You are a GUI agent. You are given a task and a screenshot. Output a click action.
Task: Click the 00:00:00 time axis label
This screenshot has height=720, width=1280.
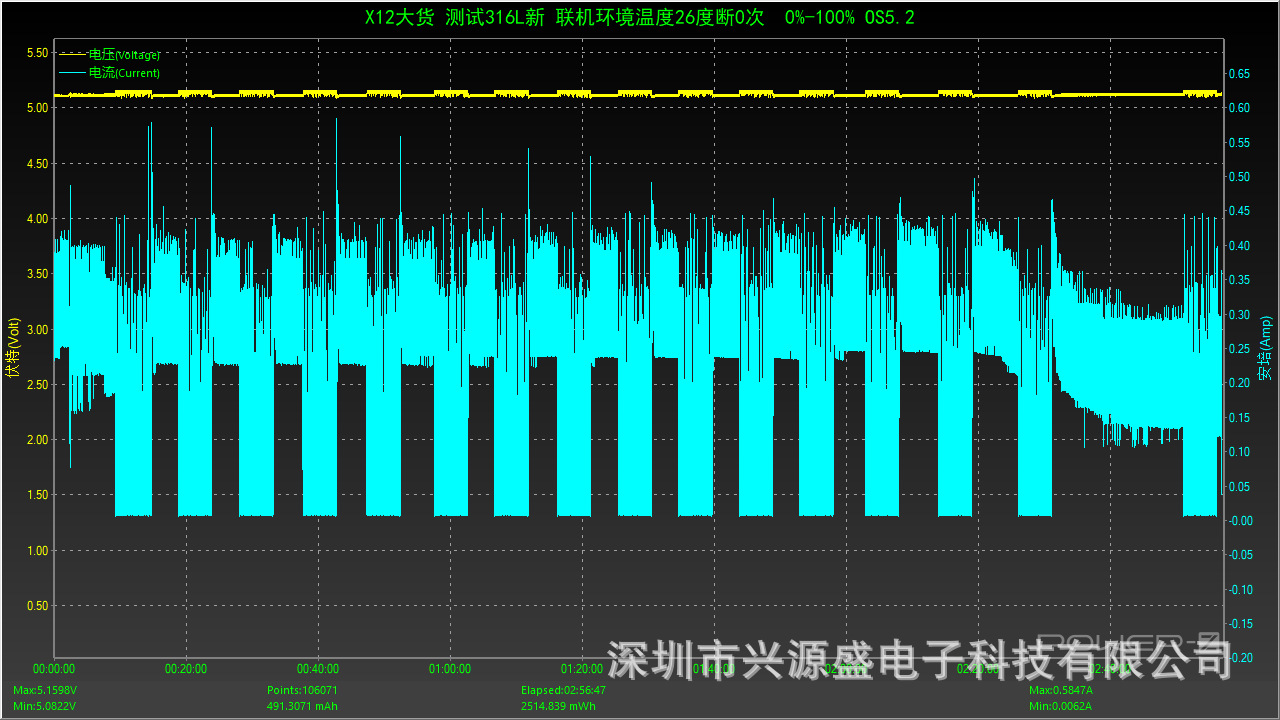tap(54, 669)
